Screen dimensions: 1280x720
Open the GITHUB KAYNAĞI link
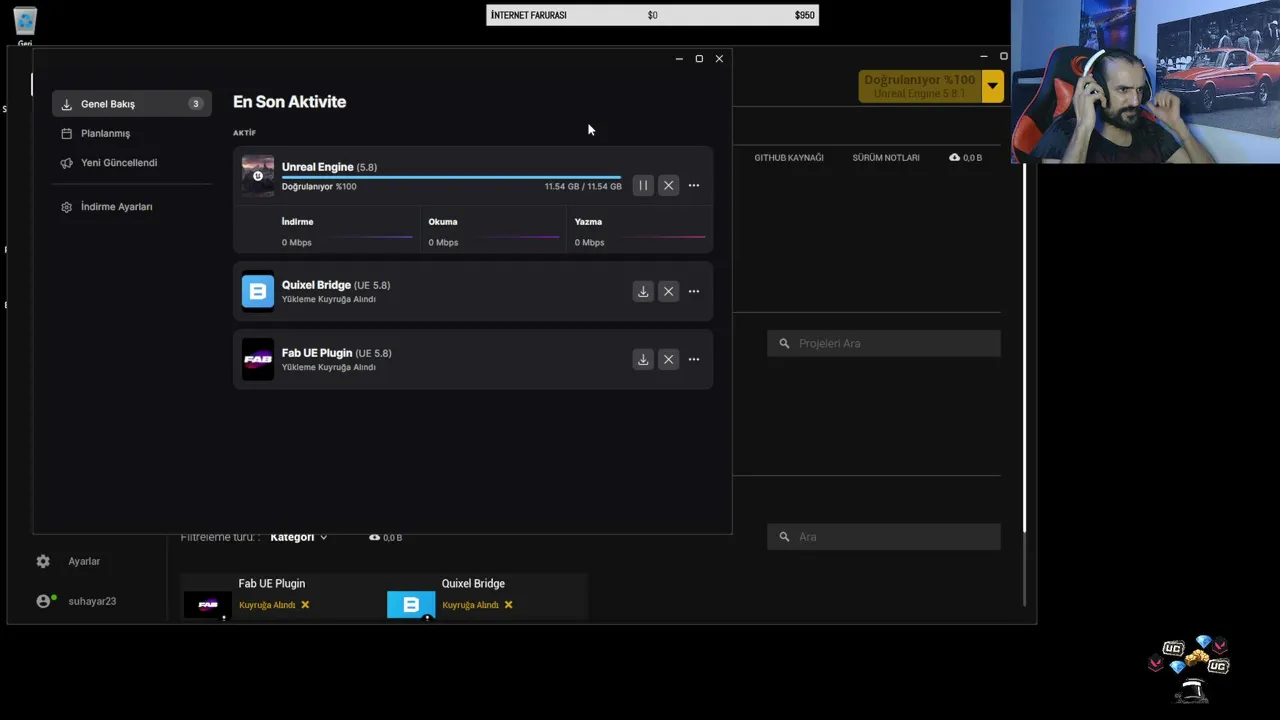pyautogui.click(x=789, y=158)
